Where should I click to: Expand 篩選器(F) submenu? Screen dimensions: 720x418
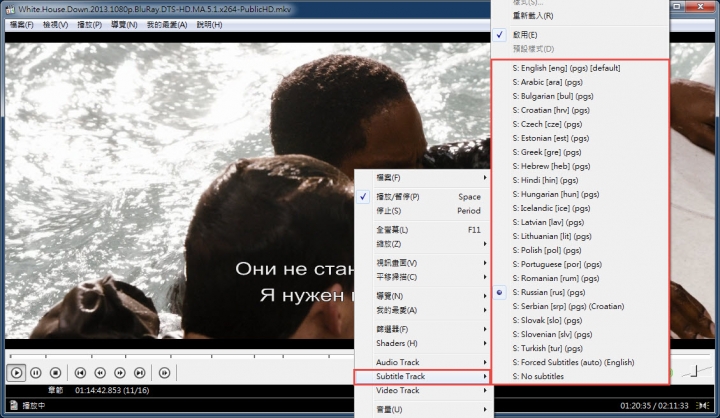click(423, 329)
